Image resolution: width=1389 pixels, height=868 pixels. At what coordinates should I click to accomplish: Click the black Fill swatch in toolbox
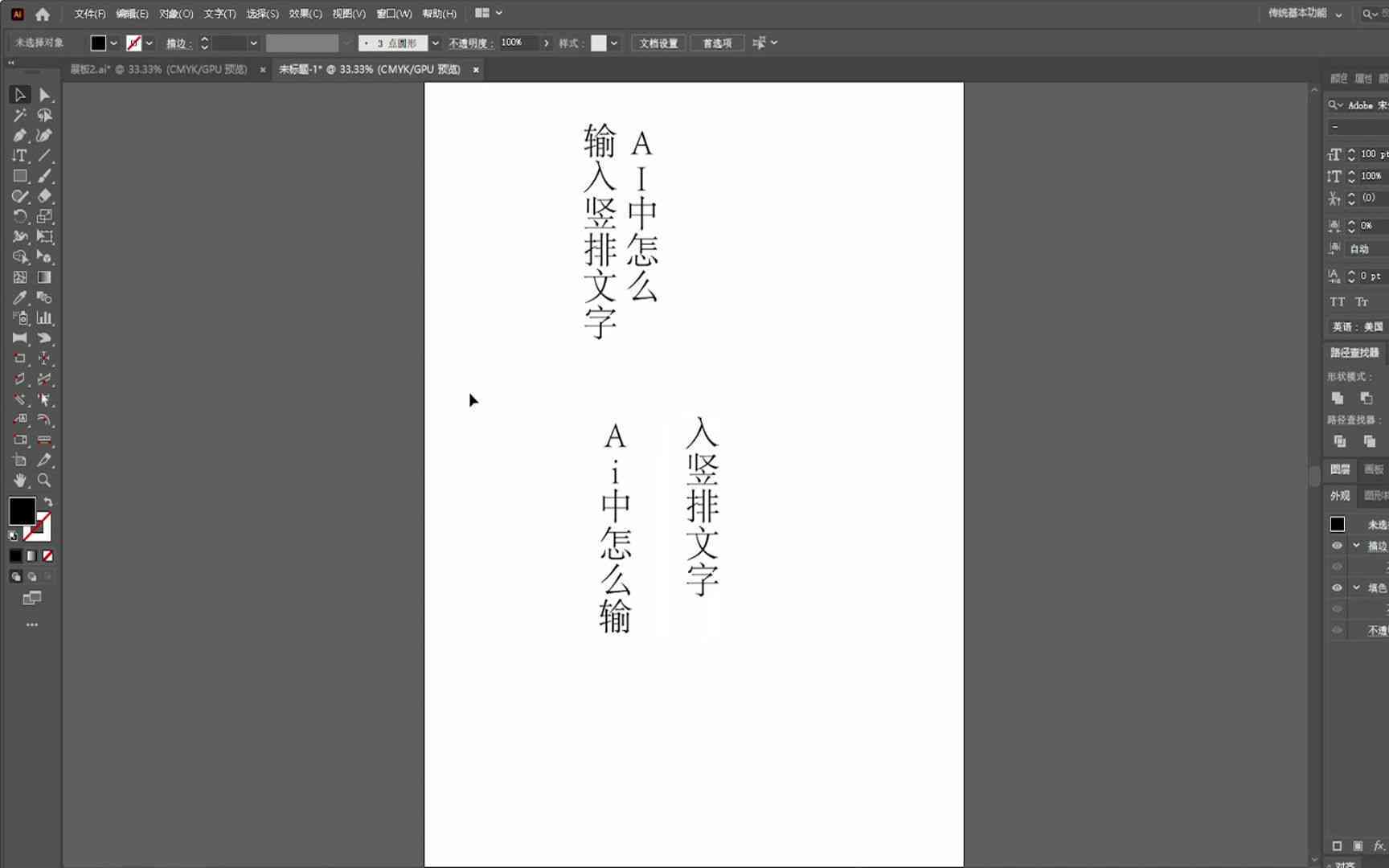pyautogui.click(x=22, y=511)
